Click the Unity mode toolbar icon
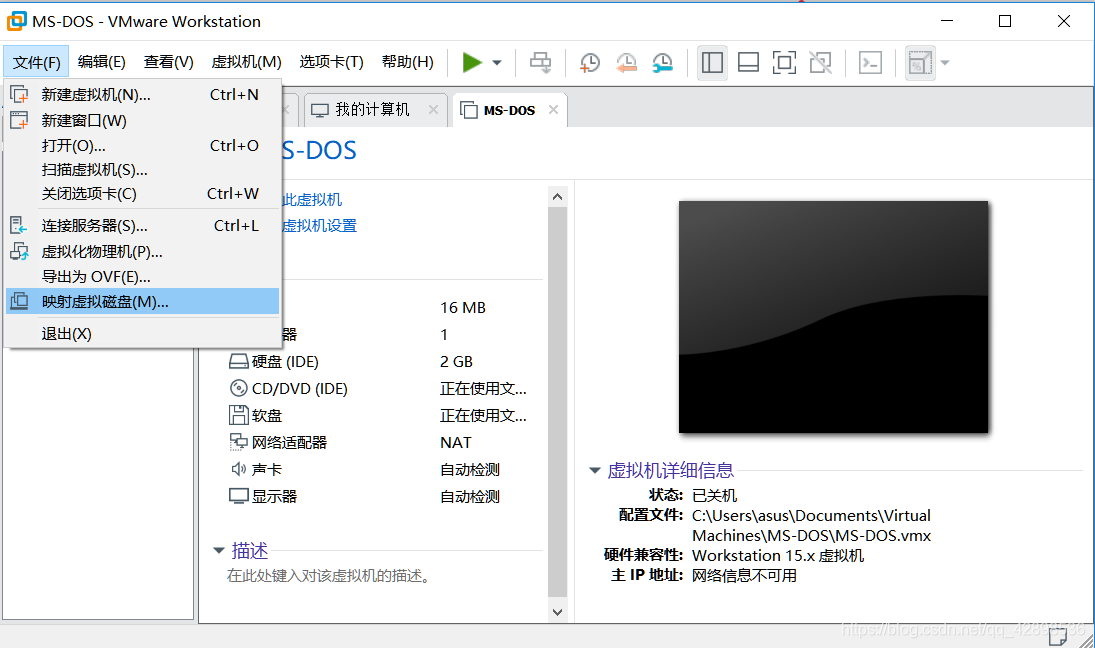1095x648 pixels. [821, 62]
